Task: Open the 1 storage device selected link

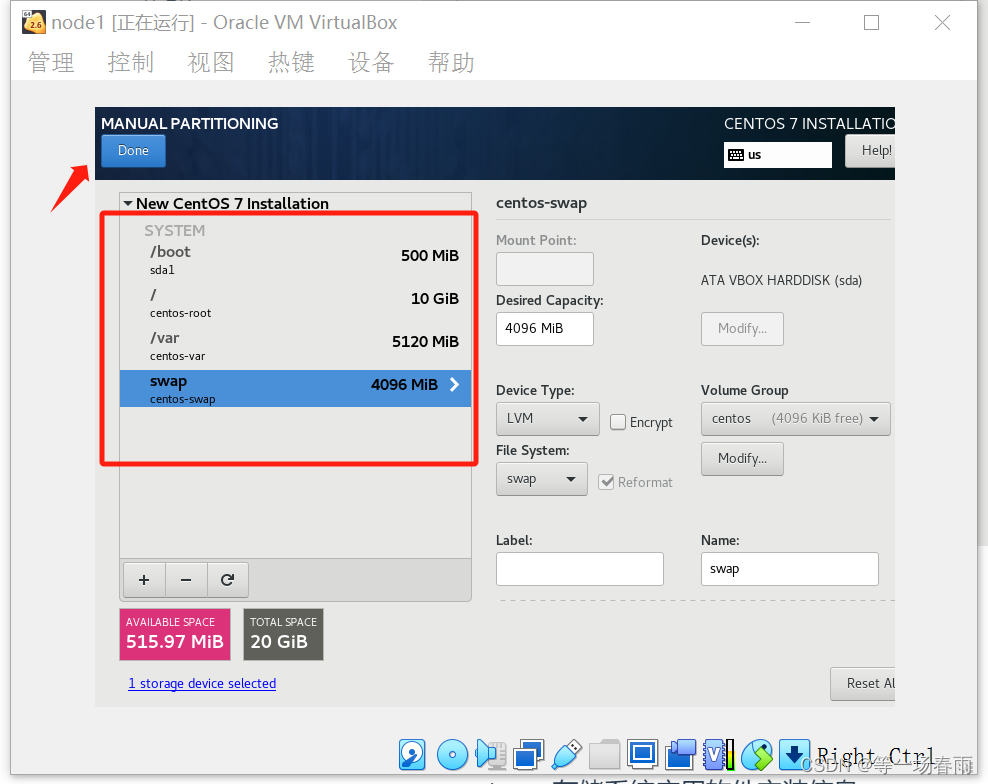Action: coord(202,684)
